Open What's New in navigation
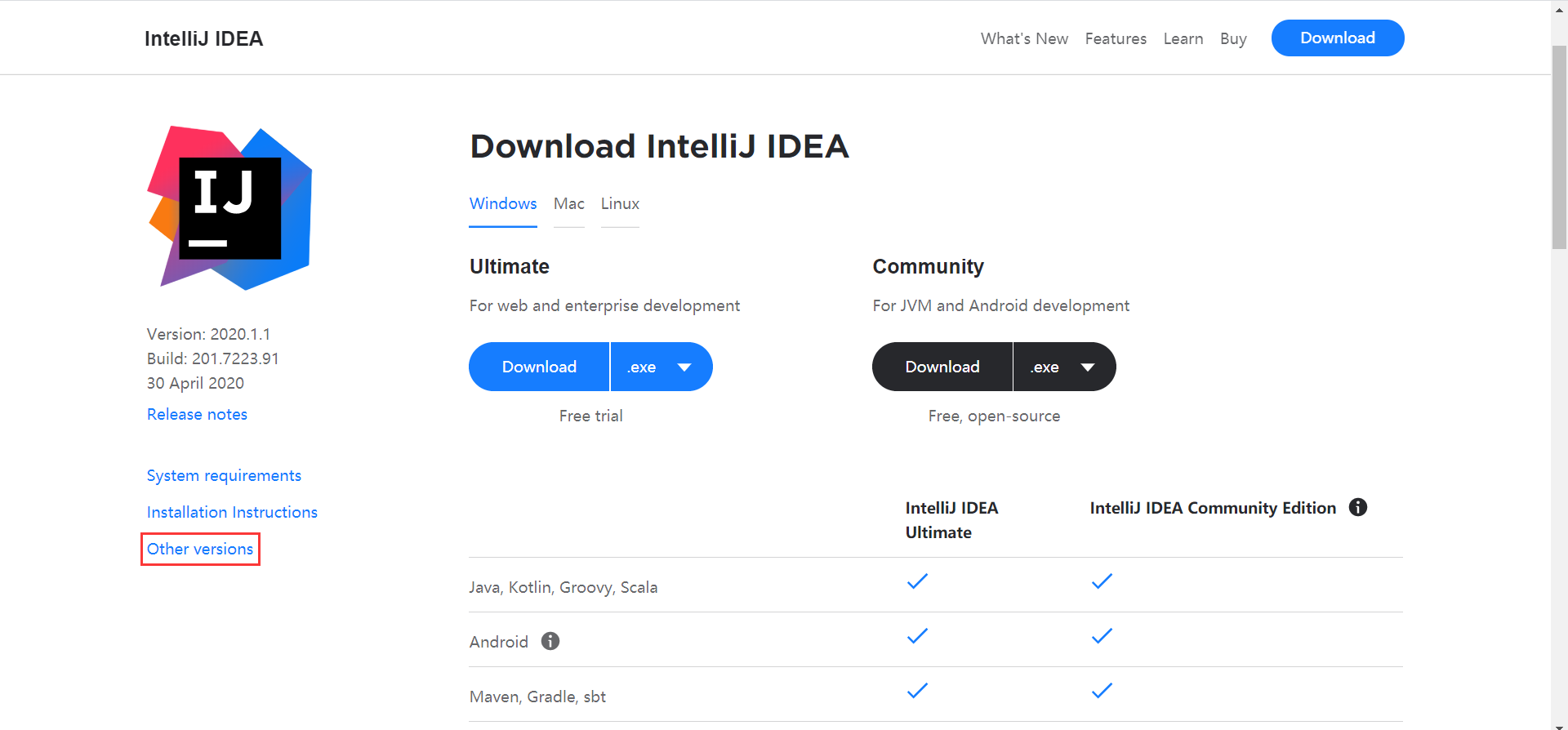Image resolution: width=1568 pixels, height=730 pixels. (1024, 38)
